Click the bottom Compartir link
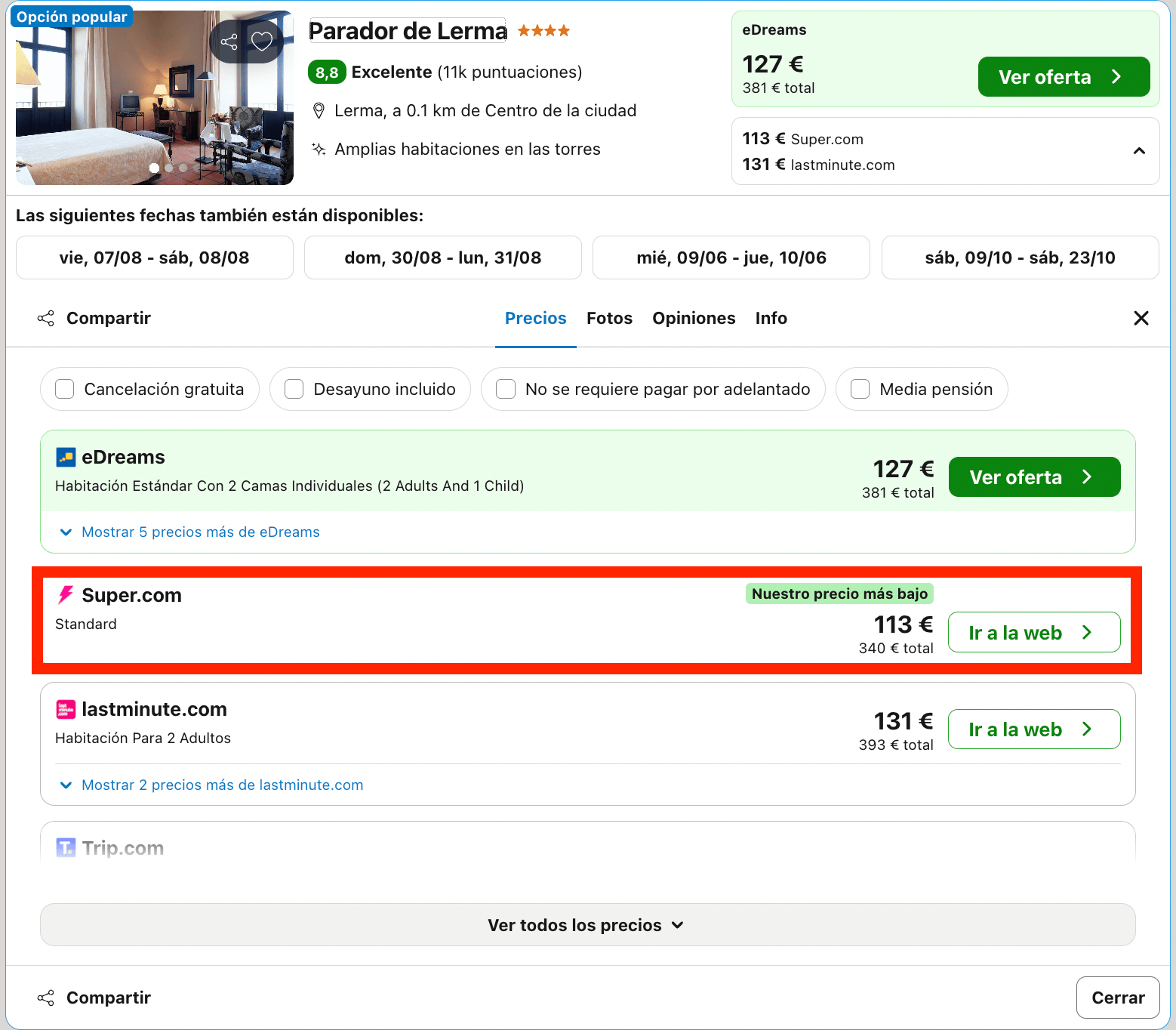 (109, 998)
